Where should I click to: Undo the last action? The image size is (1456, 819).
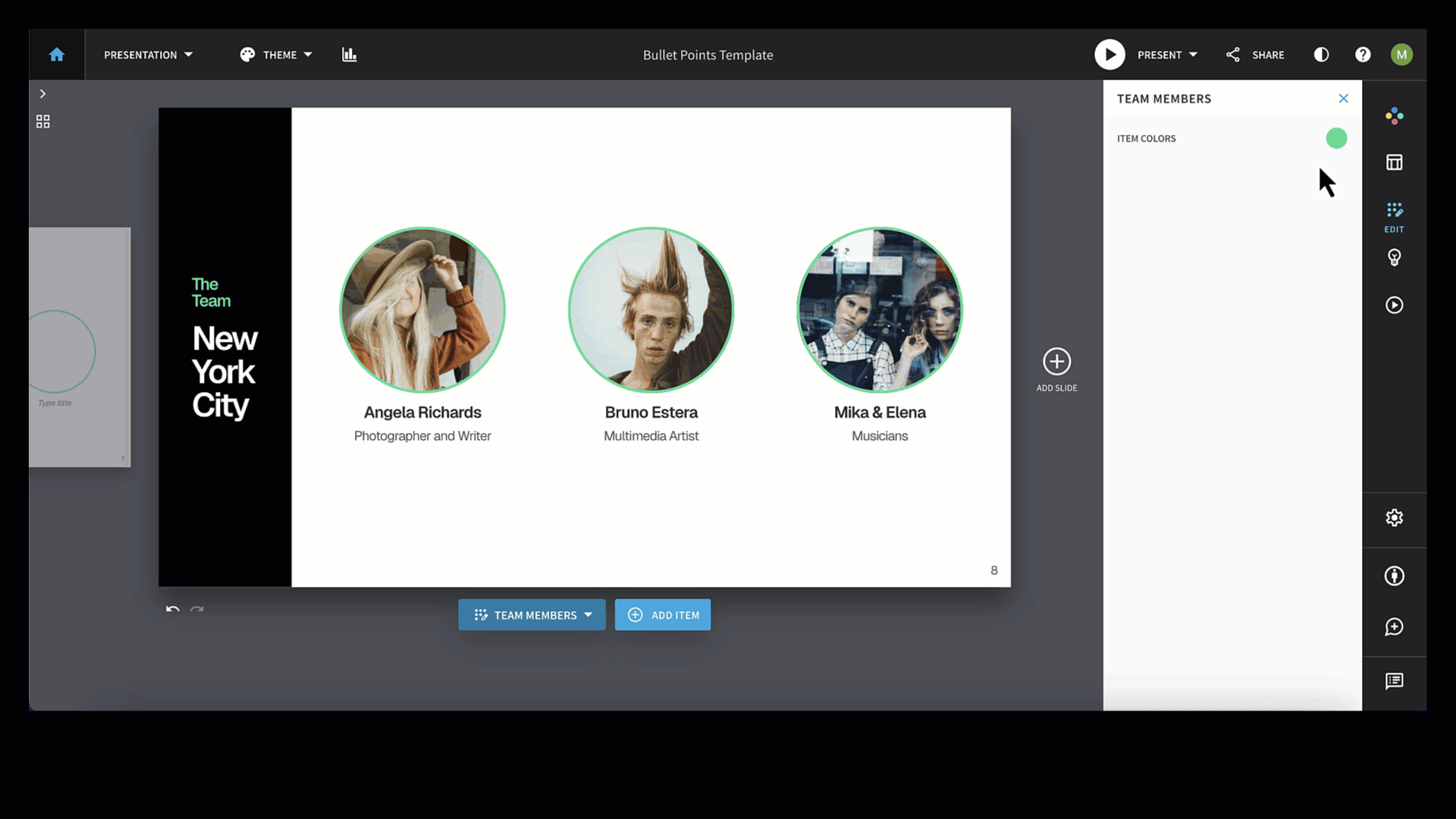pos(173,609)
